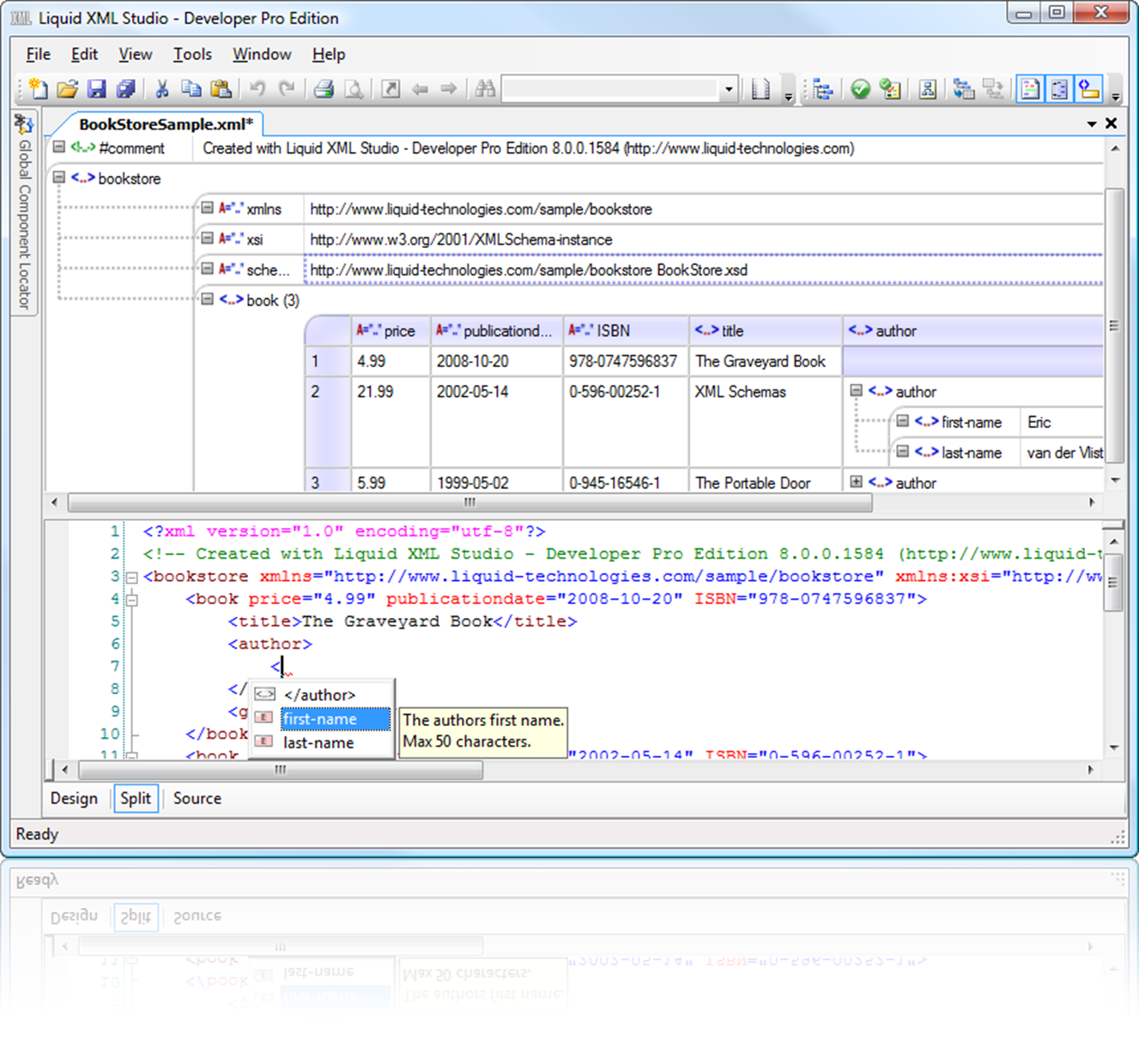Select the cell containing The Graveyard Book
Viewport: 1139px width, 1064px height.
766,361
